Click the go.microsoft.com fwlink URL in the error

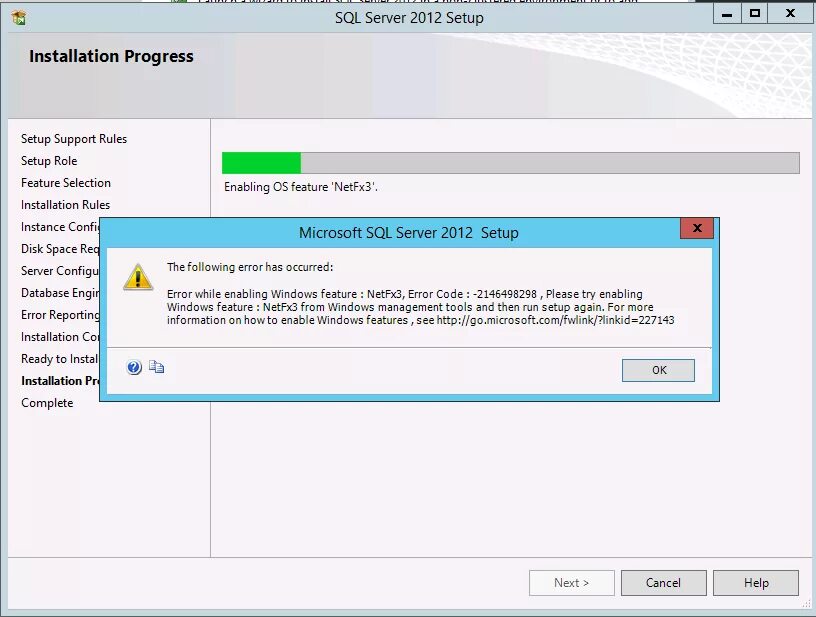pyautogui.click(x=555, y=320)
